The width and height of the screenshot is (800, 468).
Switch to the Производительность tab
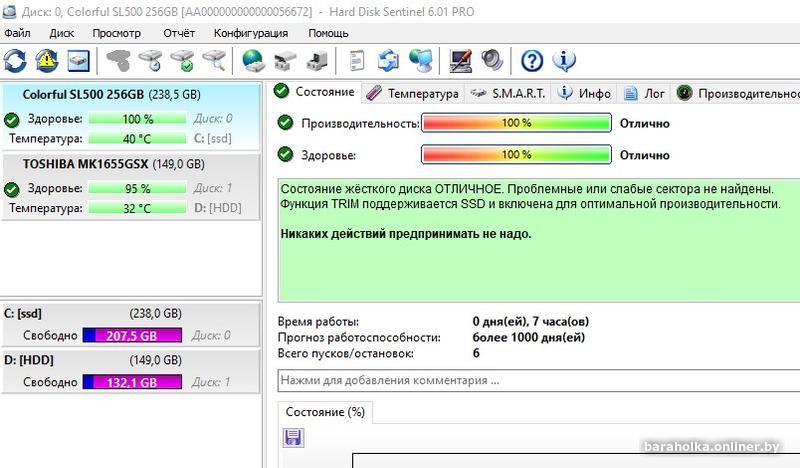(736, 93)
